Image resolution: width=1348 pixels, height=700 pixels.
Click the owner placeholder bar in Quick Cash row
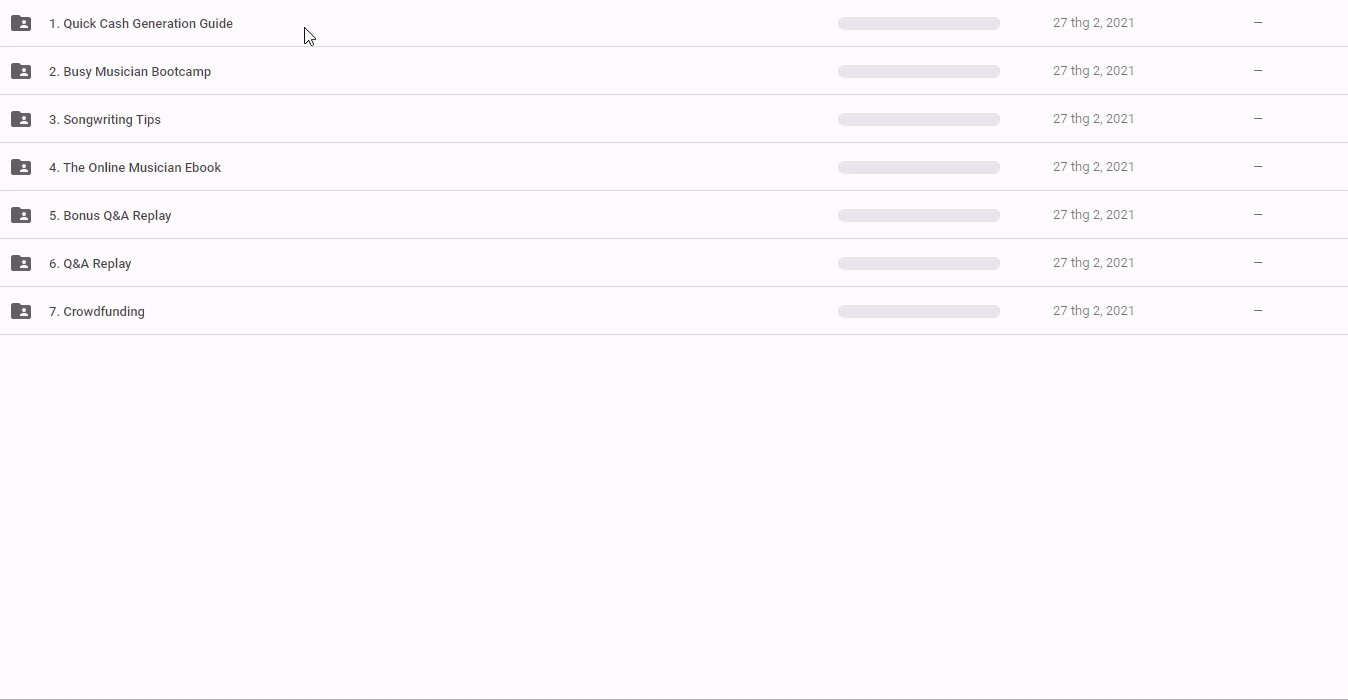(919, 23)
